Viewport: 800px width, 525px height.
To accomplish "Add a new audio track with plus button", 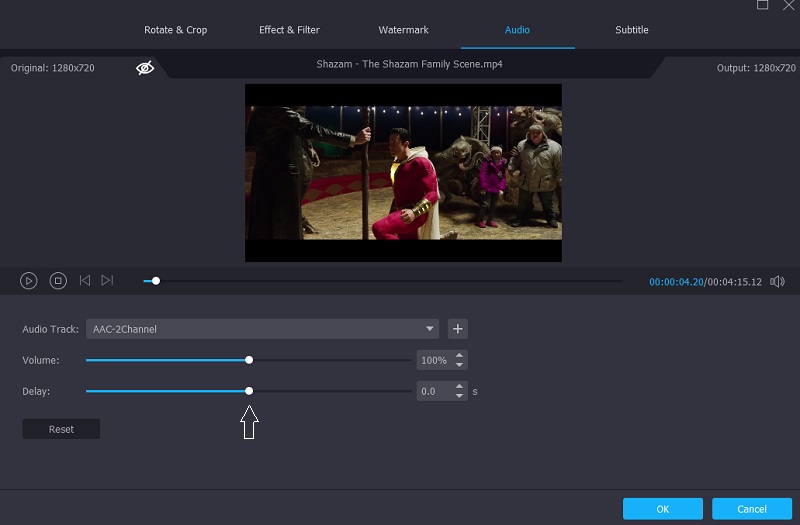I will click(457, 329).
